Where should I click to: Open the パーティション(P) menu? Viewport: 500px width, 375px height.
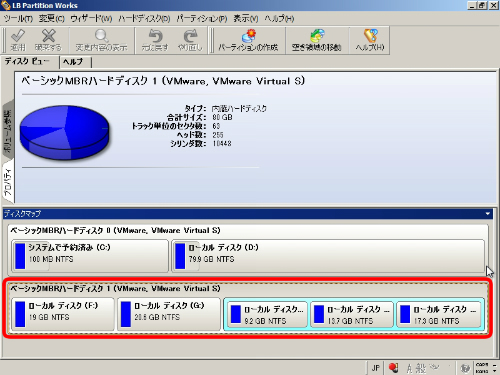[x=202, y=19]
